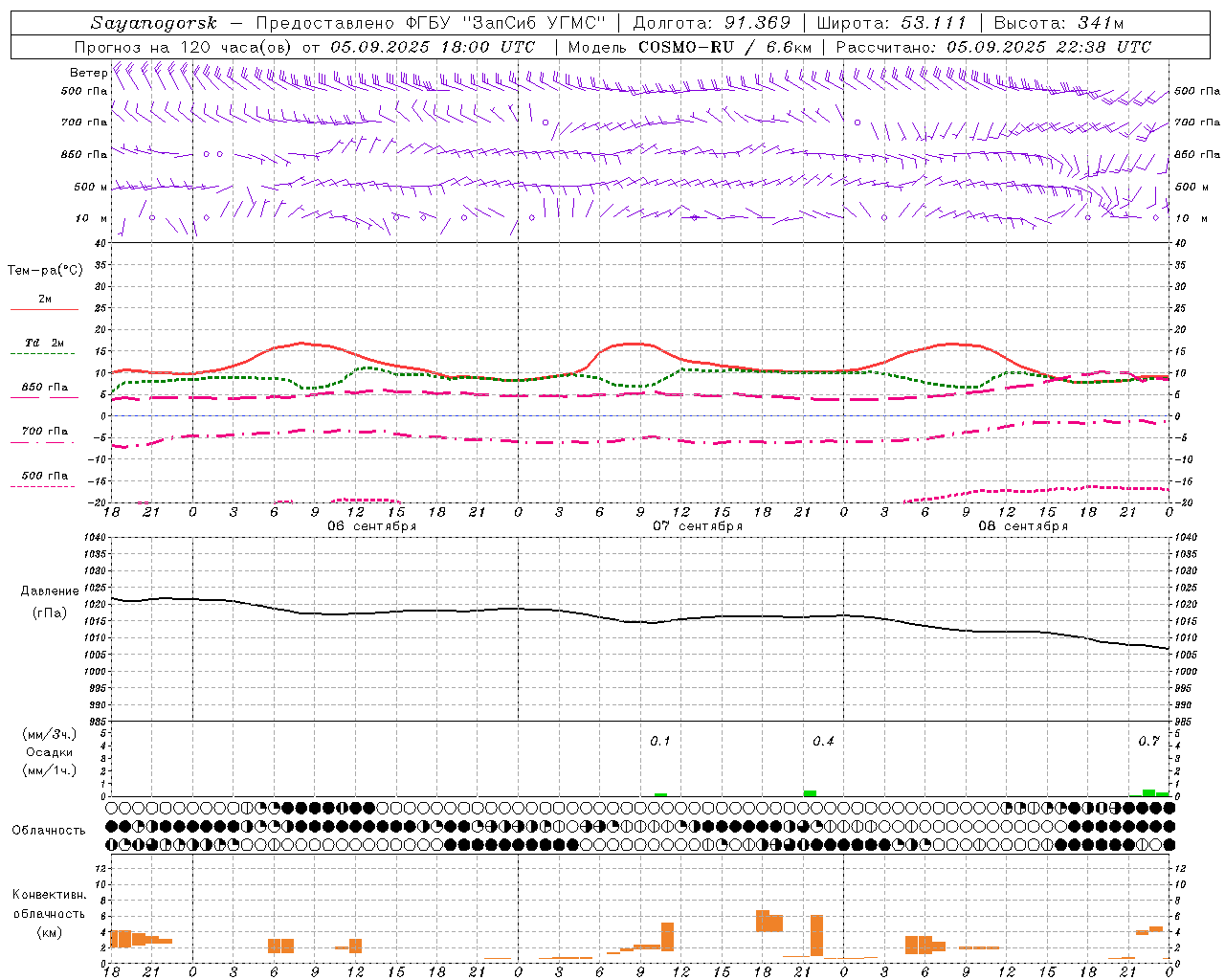
Task: Click the calculation timestamp "Рассчитано: 05.09.2025 22:38 UTC"
Action: (993, 47)
